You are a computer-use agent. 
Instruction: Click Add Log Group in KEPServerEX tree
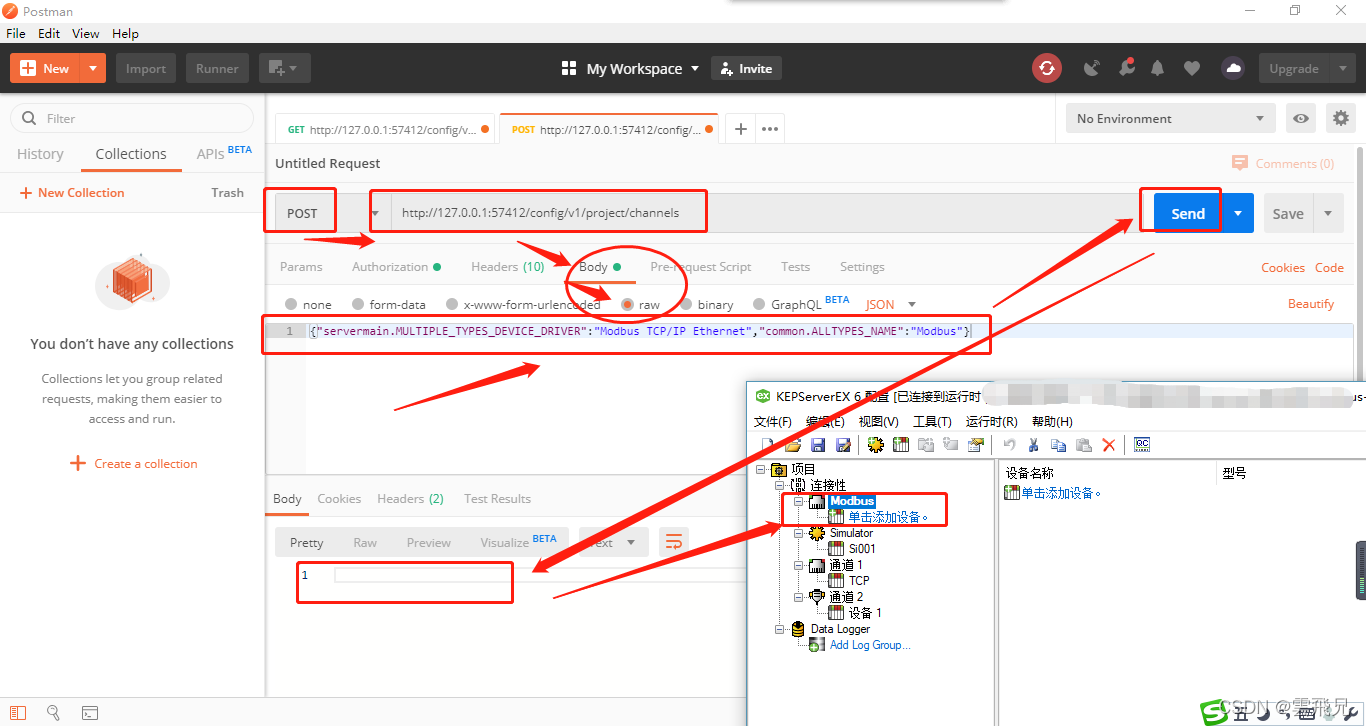(x=870, y=645)
